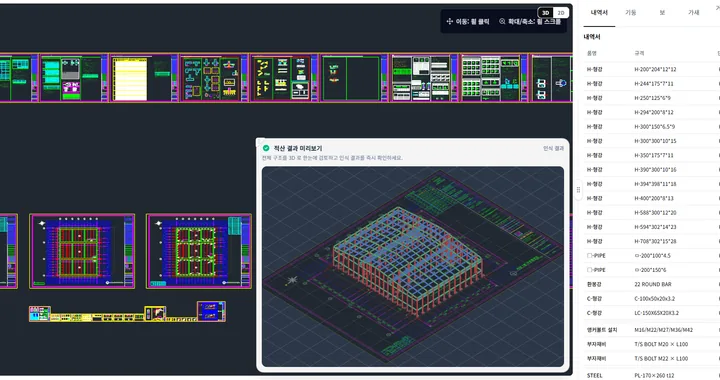This screenshot has height=380, width=720.
Task: Select row H-588*300*12*20
Action: (x=652, y=212)
